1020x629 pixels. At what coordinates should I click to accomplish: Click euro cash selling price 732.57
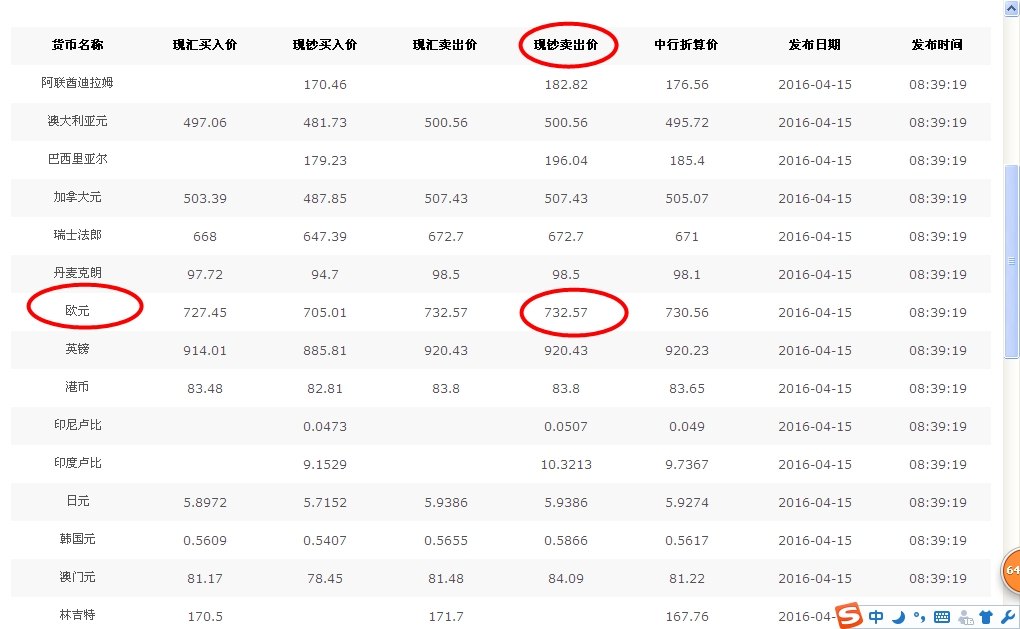566,313
